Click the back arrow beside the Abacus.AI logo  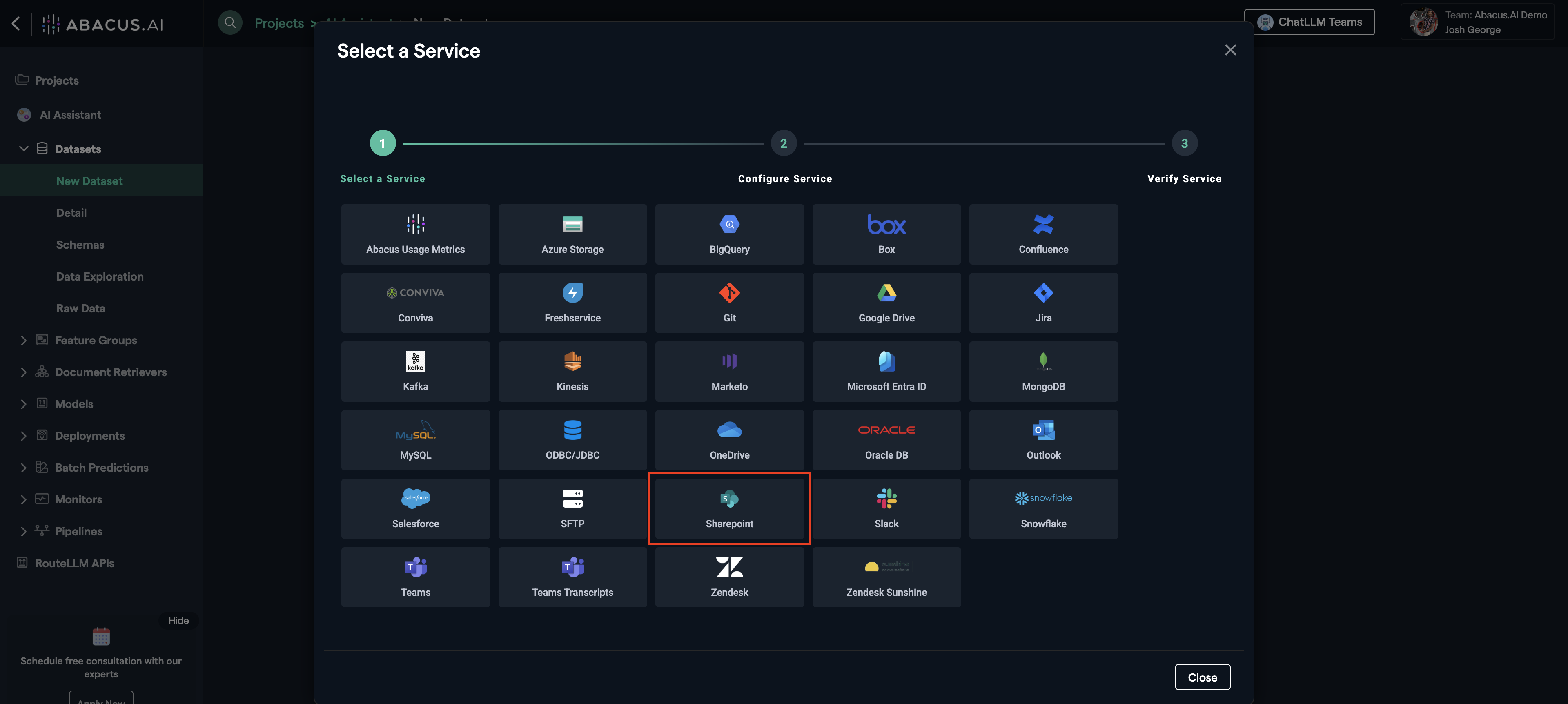coord(16,23)
